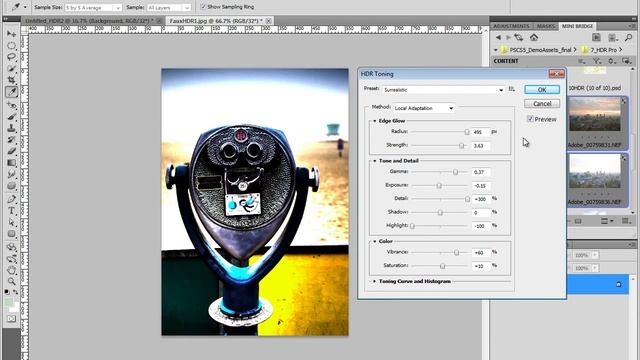640x360 pixels.
Task: Select the Horizontal Type tool
Action: tap(11, 211)
